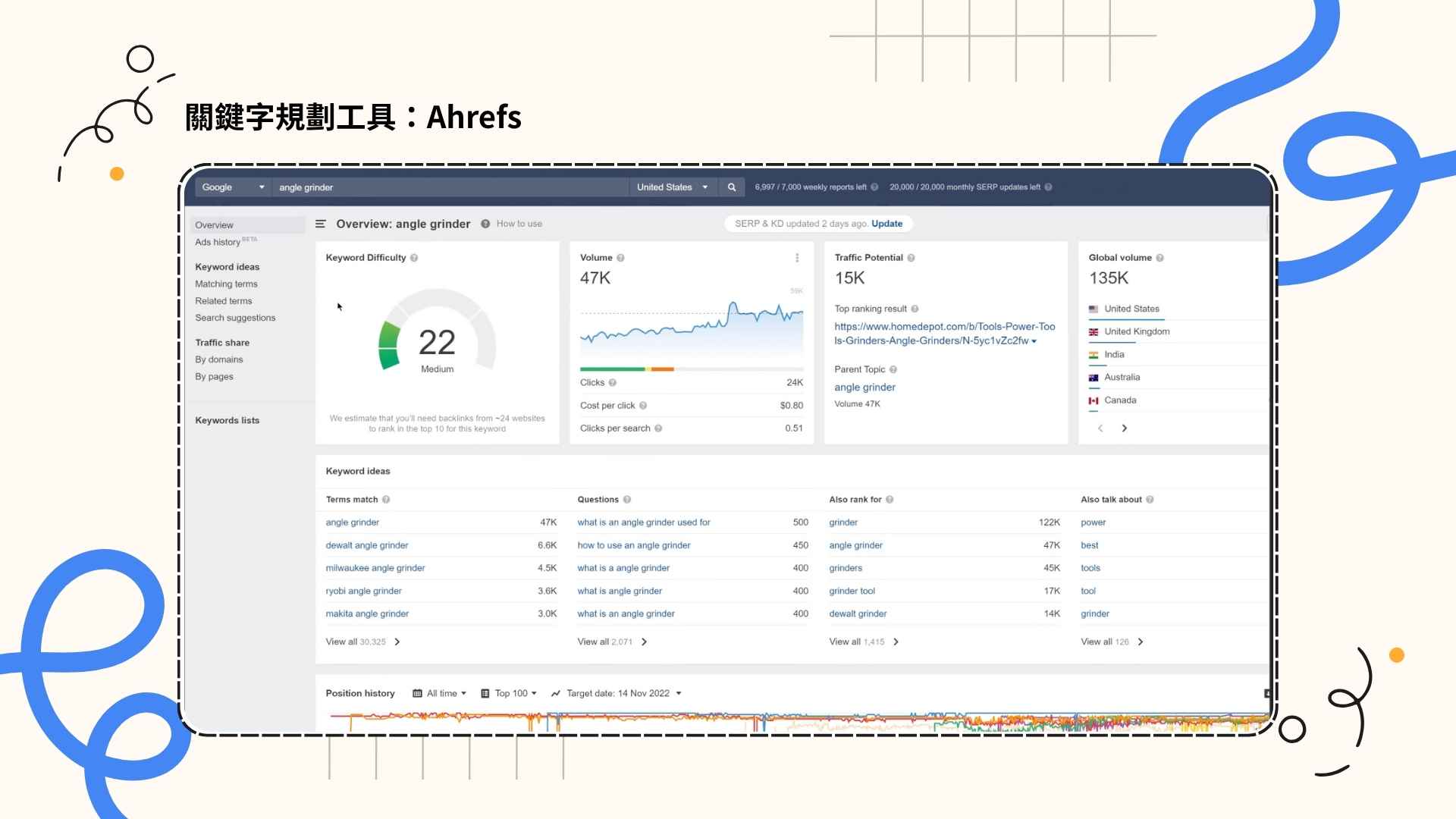
Task: Open the dewalt grinder keyword
Action: point(858,613)
